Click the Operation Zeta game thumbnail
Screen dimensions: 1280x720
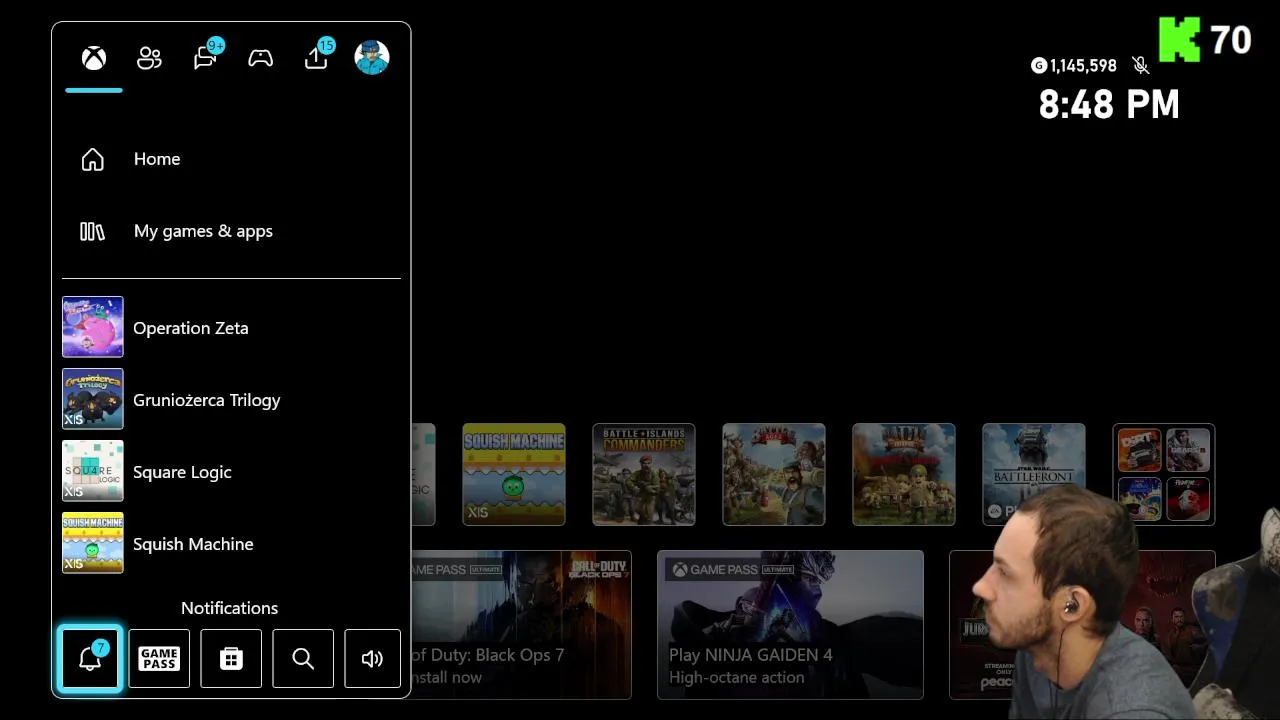pyautogui.click(x=93, y=327)
